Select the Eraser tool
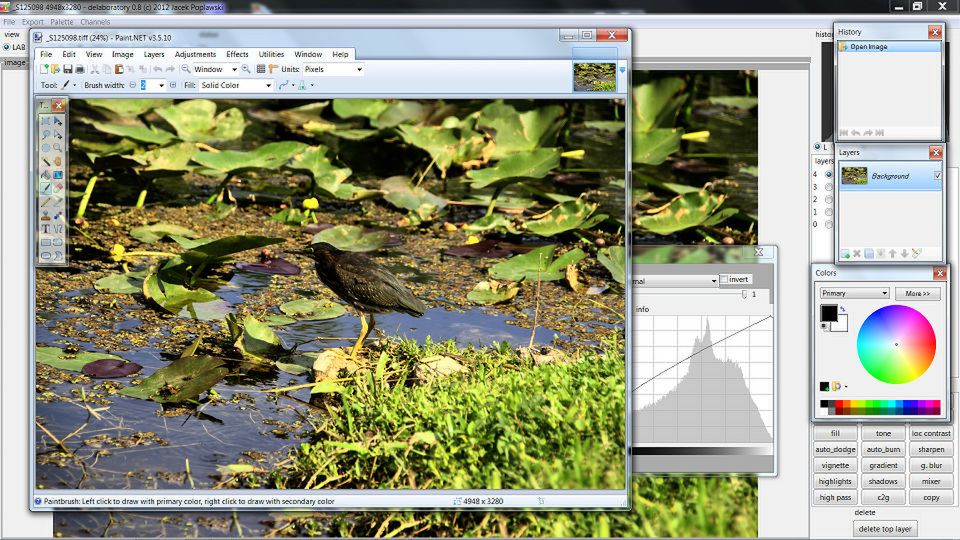The height and width of the screenshot is (540, 960). 58,187
